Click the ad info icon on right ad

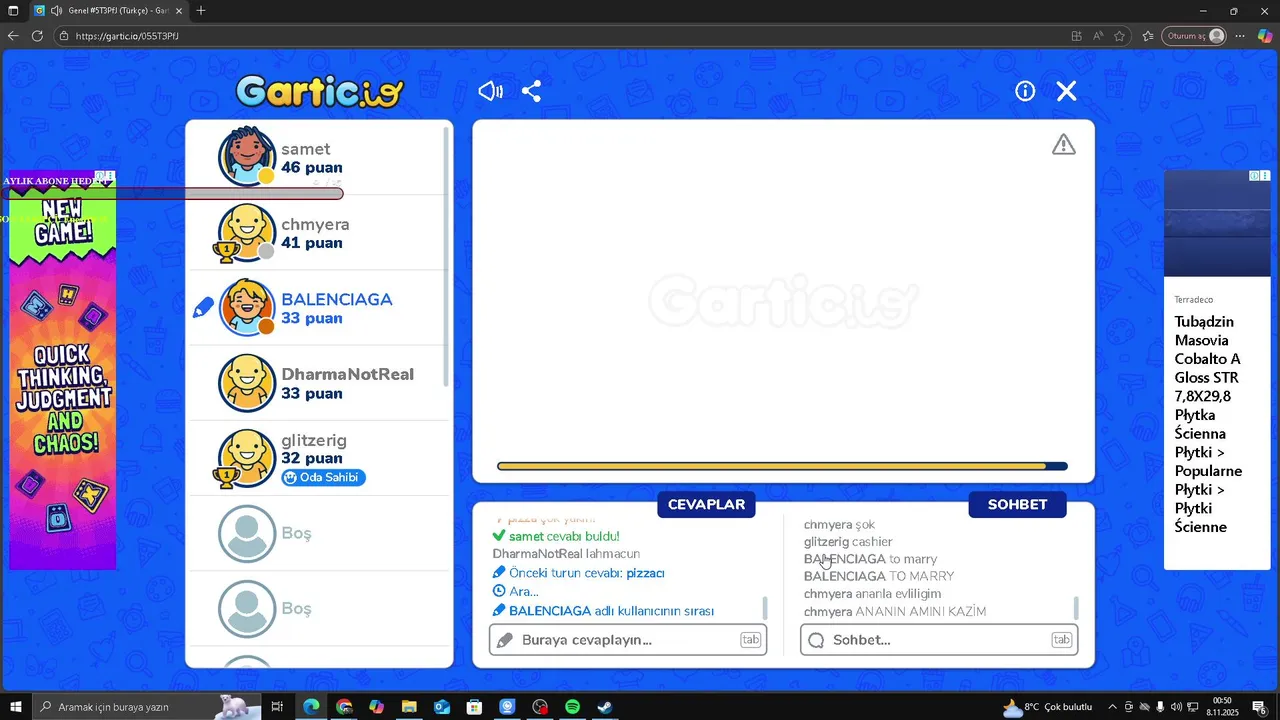point(1254,176)
